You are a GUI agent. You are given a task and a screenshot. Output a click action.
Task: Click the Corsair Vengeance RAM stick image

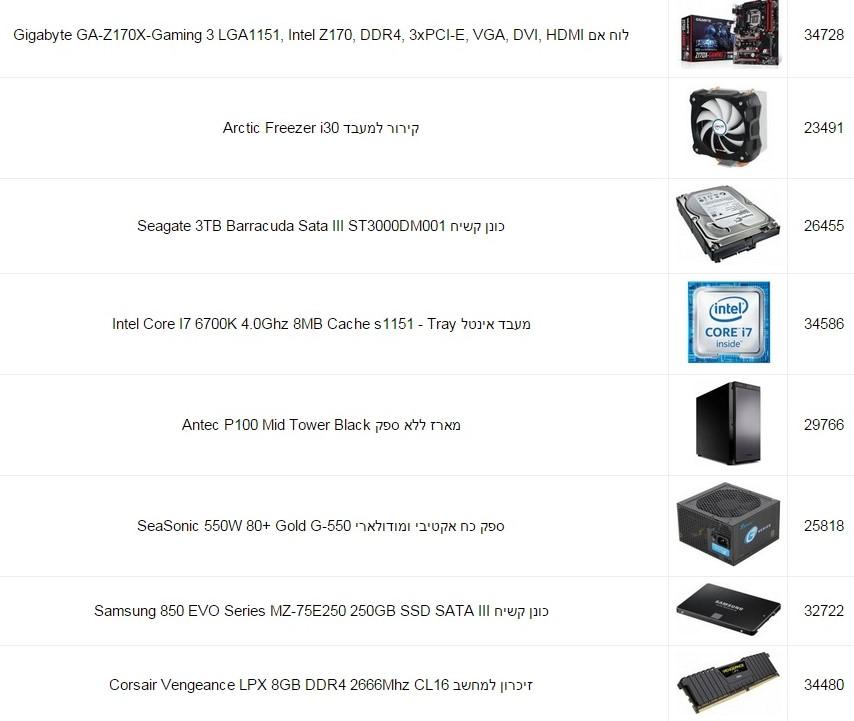coord(728,683)
